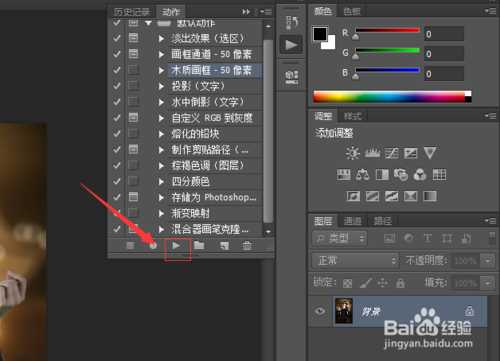Click the foreground color swatch in Color panel

pyautogui.click(x=320, y=34)
